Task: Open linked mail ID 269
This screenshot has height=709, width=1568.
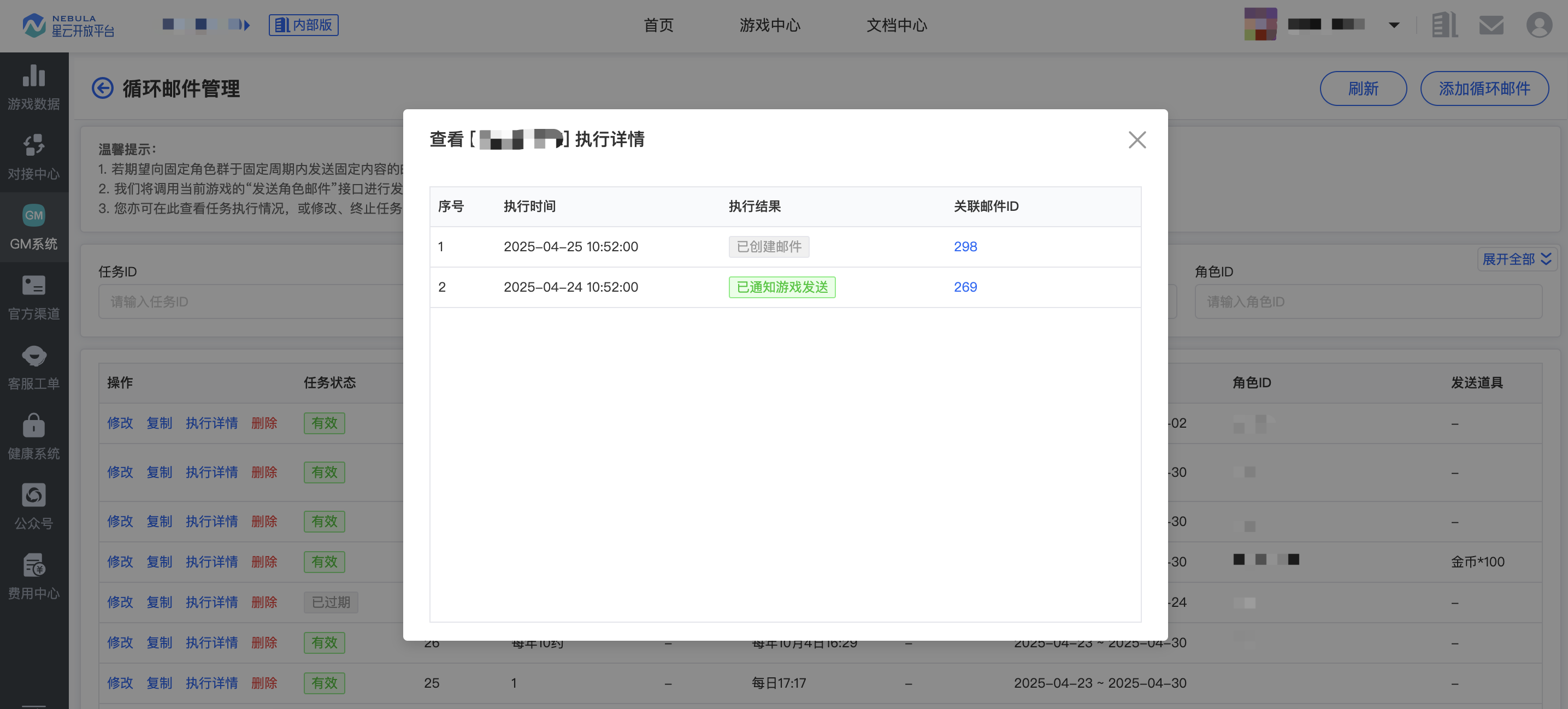Action: (965, 287)
